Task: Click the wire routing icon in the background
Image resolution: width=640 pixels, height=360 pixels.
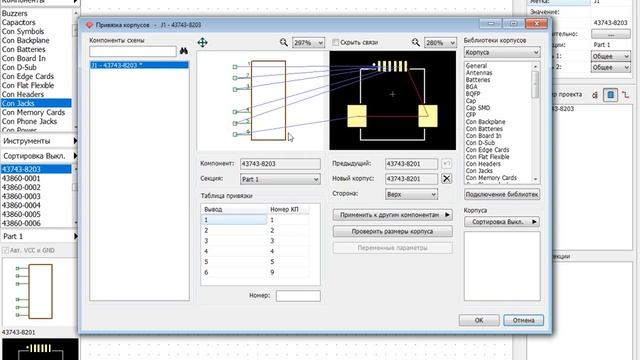Action: tap(625, 95)
